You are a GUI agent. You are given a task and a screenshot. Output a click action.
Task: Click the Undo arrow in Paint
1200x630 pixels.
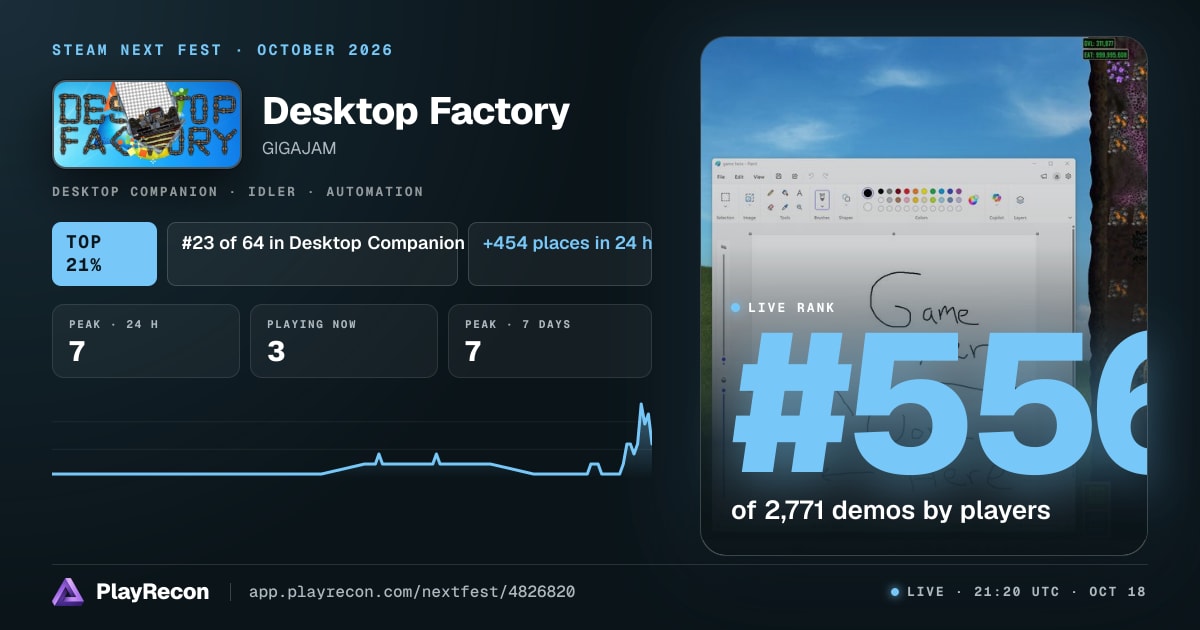[811, 176]
